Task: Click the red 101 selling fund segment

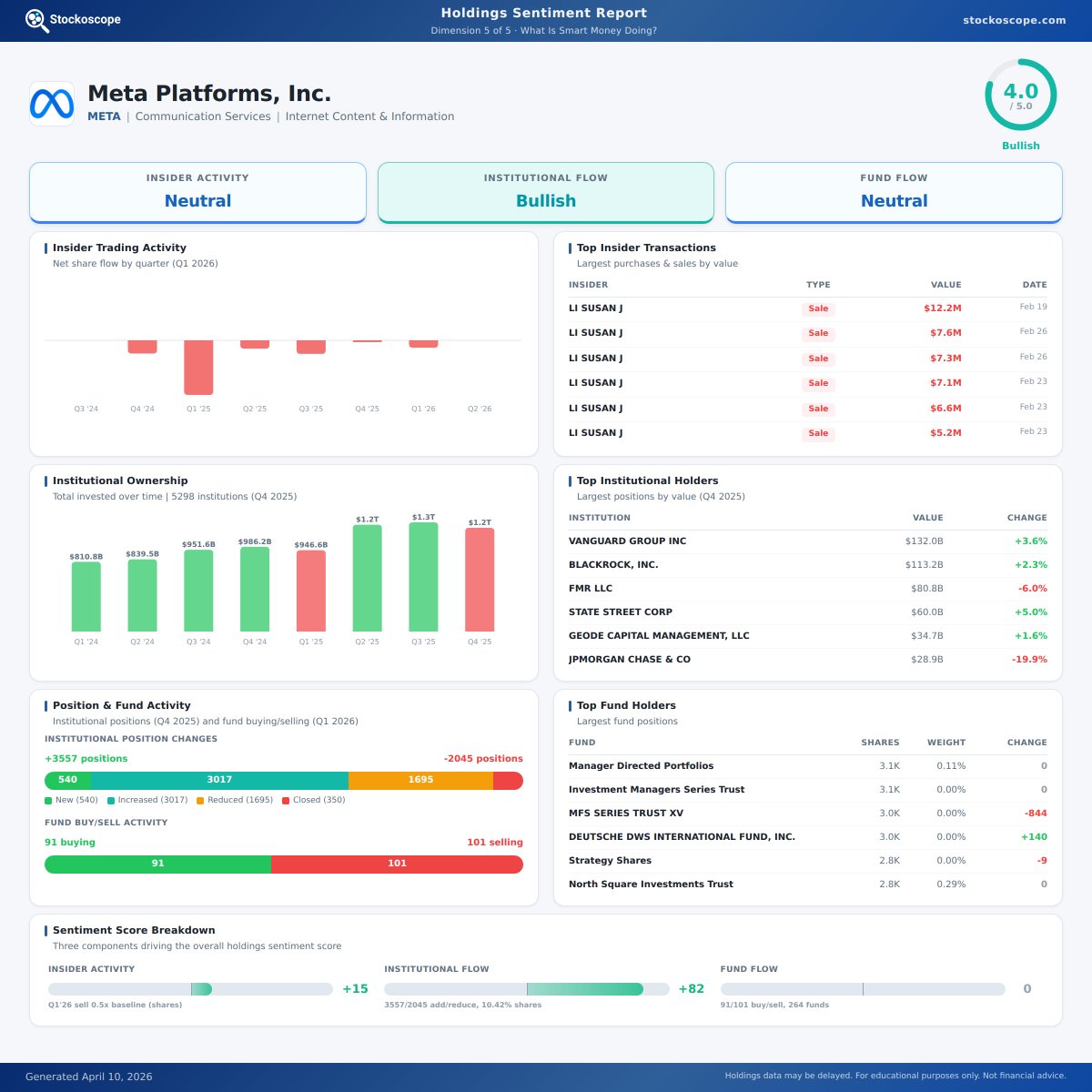Action: tap(397, 864)
